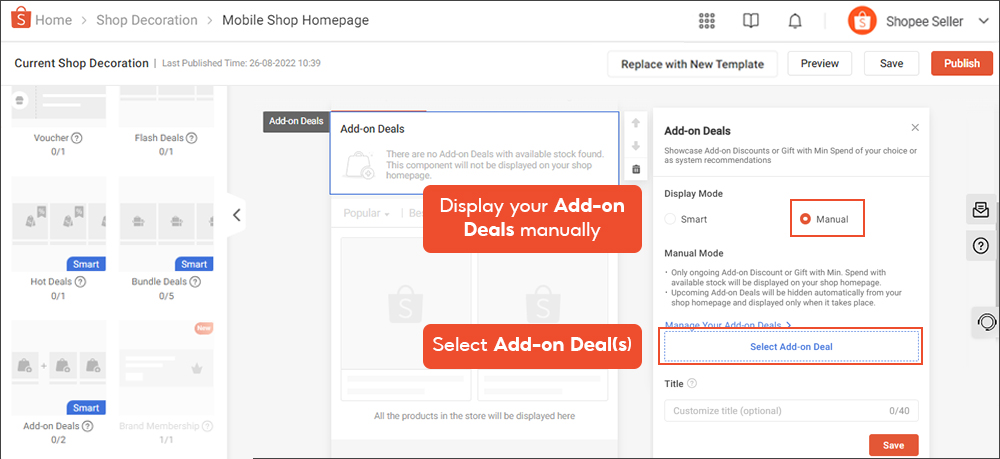Open the apps grid menu icon
Image resolution: width=1000 pixels, height=459 pixels.
click(x=707, y=21)
